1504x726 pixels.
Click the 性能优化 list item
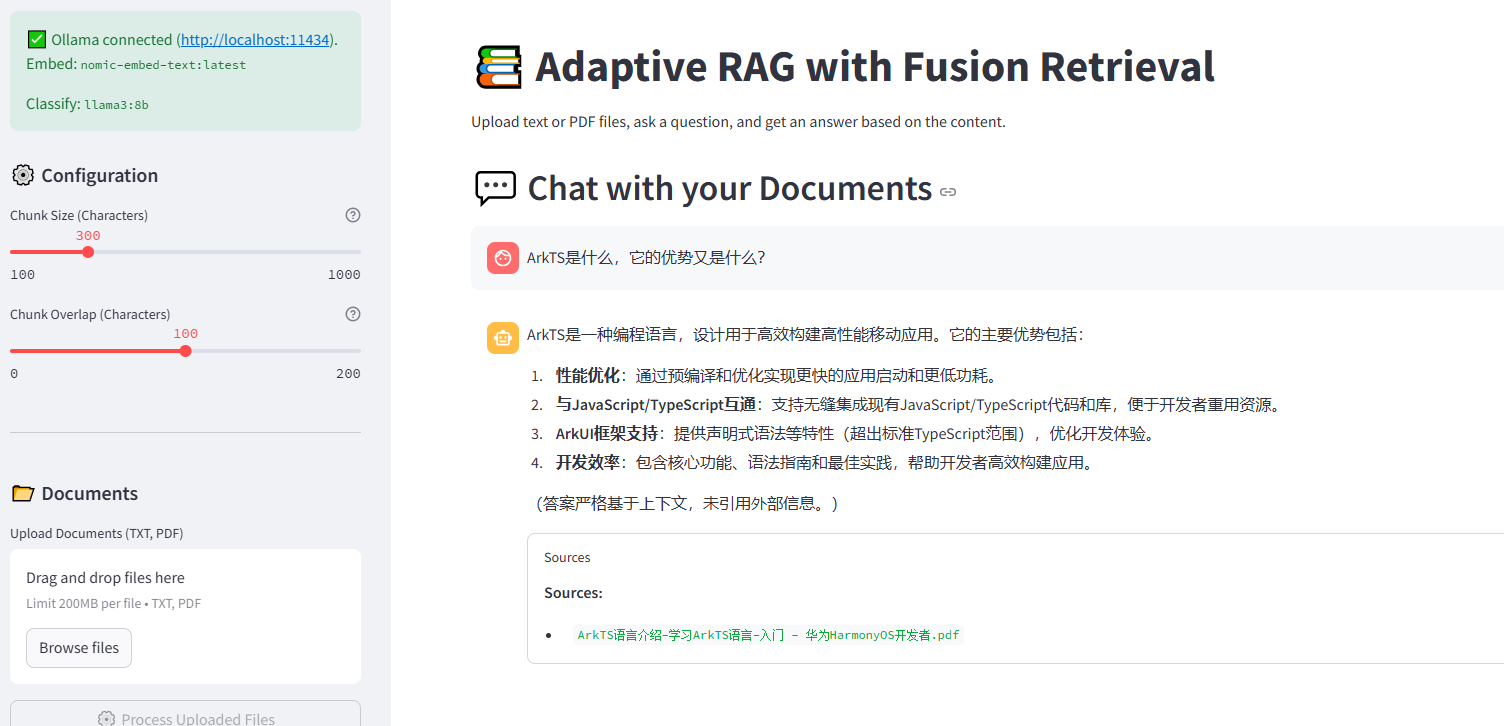tap(777, 376)
